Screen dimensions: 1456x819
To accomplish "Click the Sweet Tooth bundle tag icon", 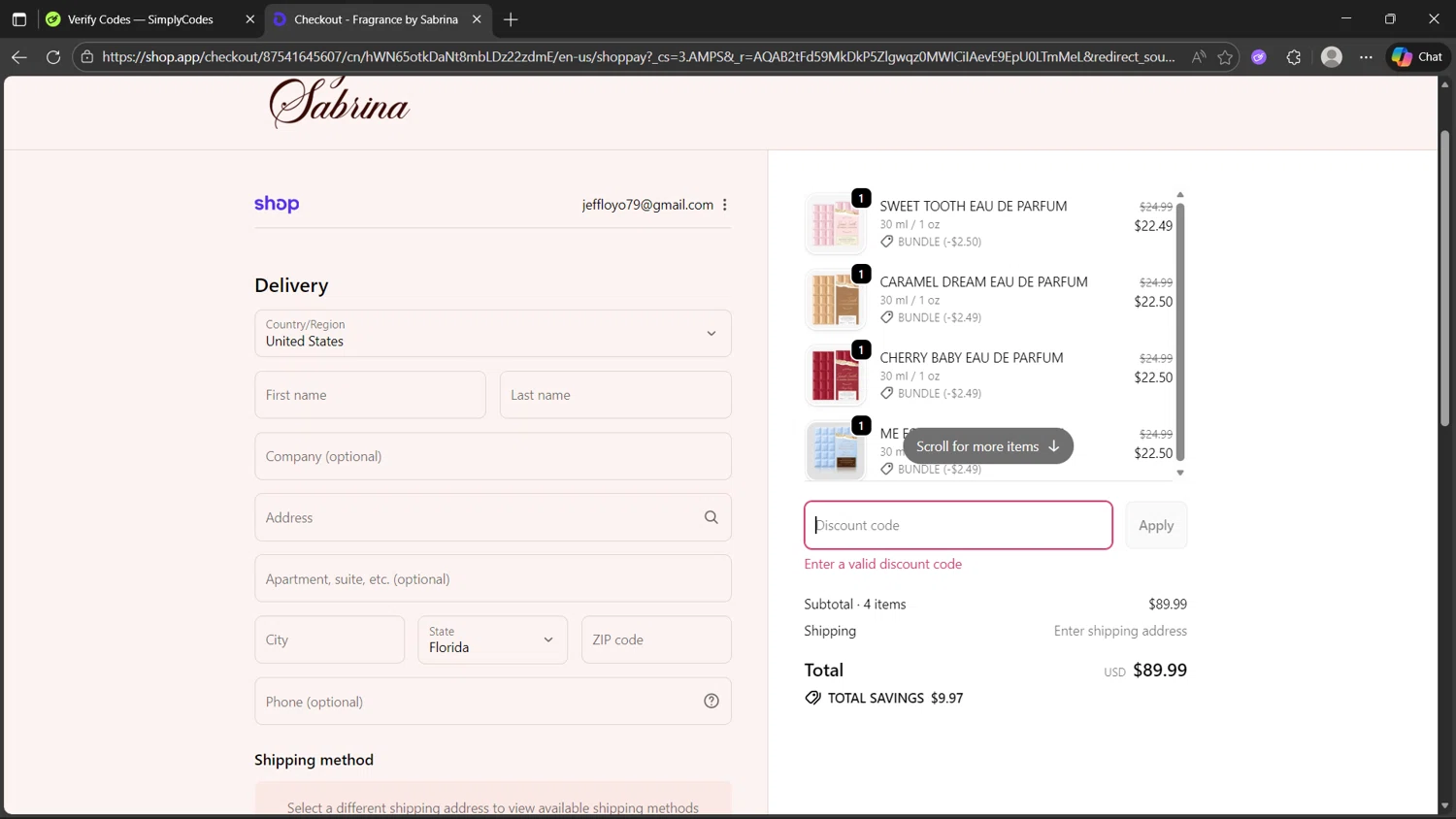I will click(887, 242).
